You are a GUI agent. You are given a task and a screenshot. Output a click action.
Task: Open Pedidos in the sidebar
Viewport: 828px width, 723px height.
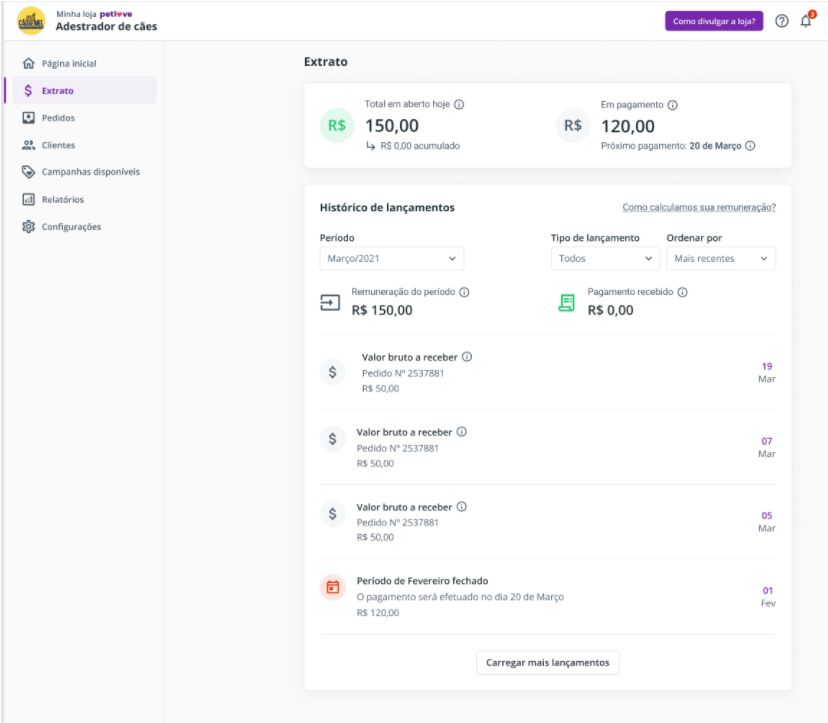pyautogui.click(x=58, y=118)
